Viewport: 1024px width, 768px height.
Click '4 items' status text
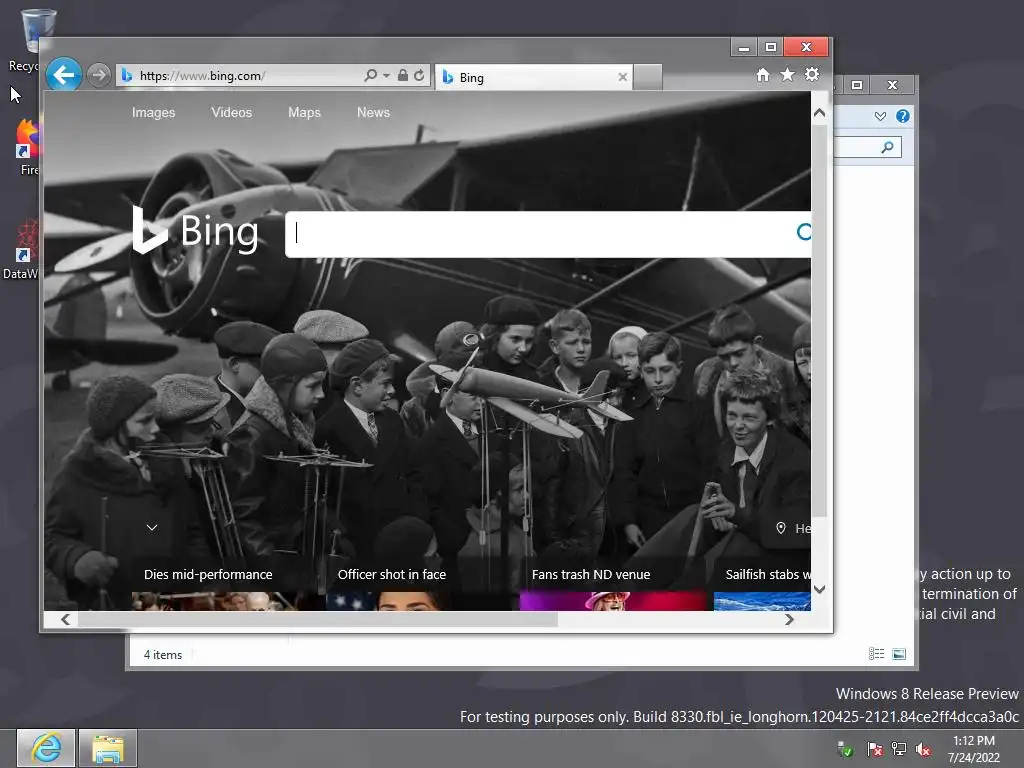(163, 655)
